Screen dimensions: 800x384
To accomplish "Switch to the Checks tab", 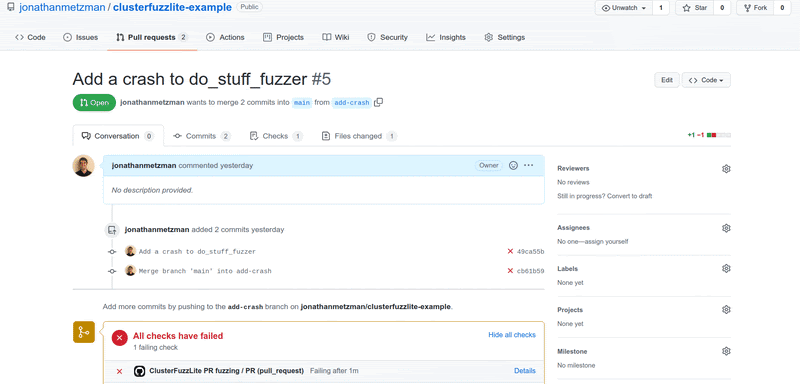I will (x=276, y=136).
